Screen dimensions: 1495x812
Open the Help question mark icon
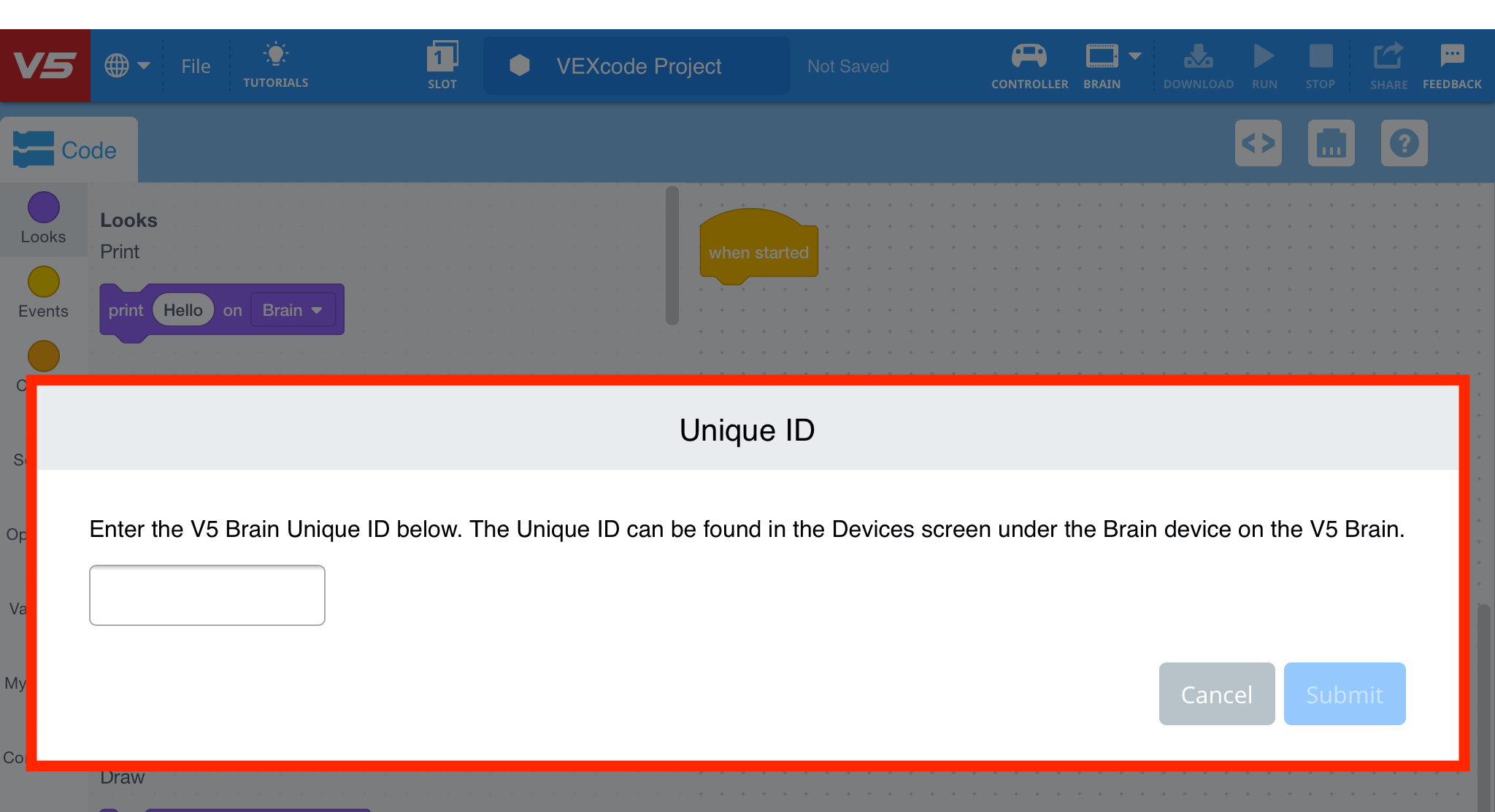[x=1404, y=143]
